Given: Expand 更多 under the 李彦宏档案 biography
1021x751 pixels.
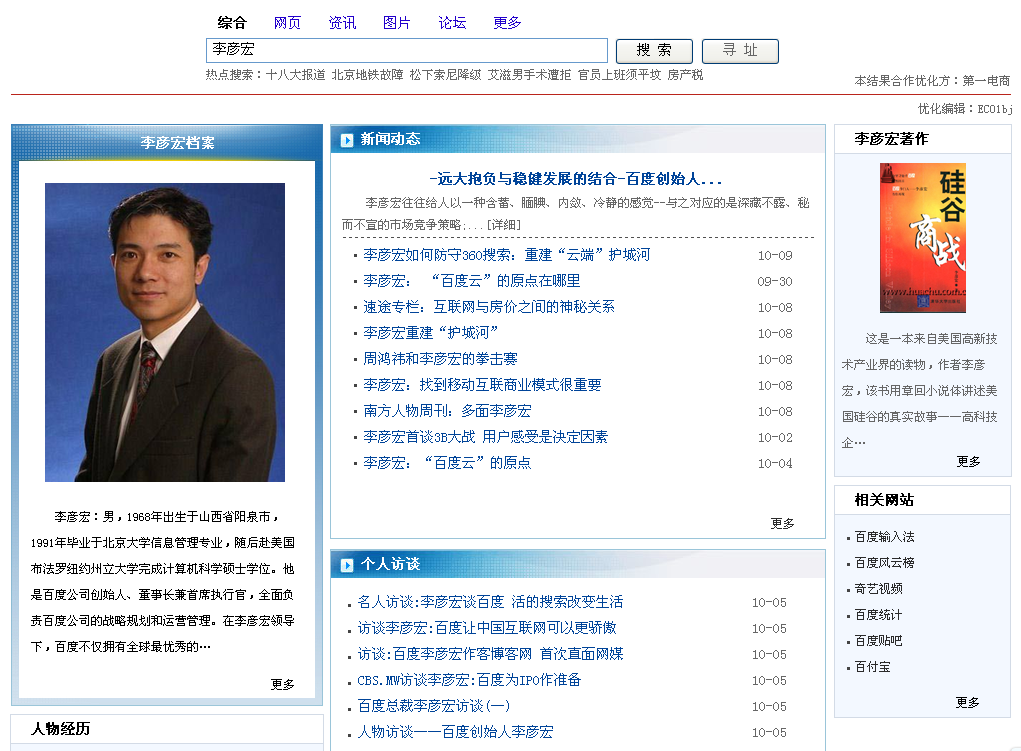Looking at the screenshot, I should [x=283, y=684].
